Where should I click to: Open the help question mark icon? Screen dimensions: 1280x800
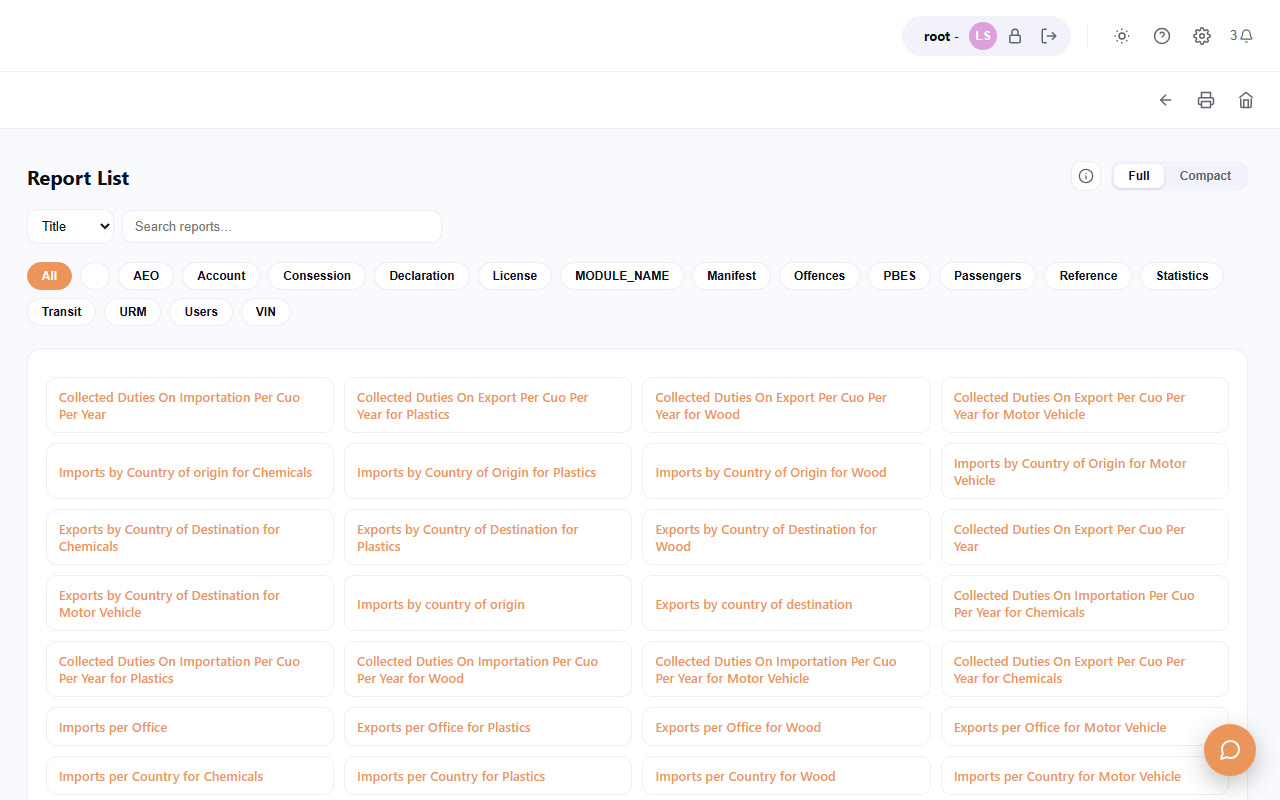click(x=1162, y=36)
